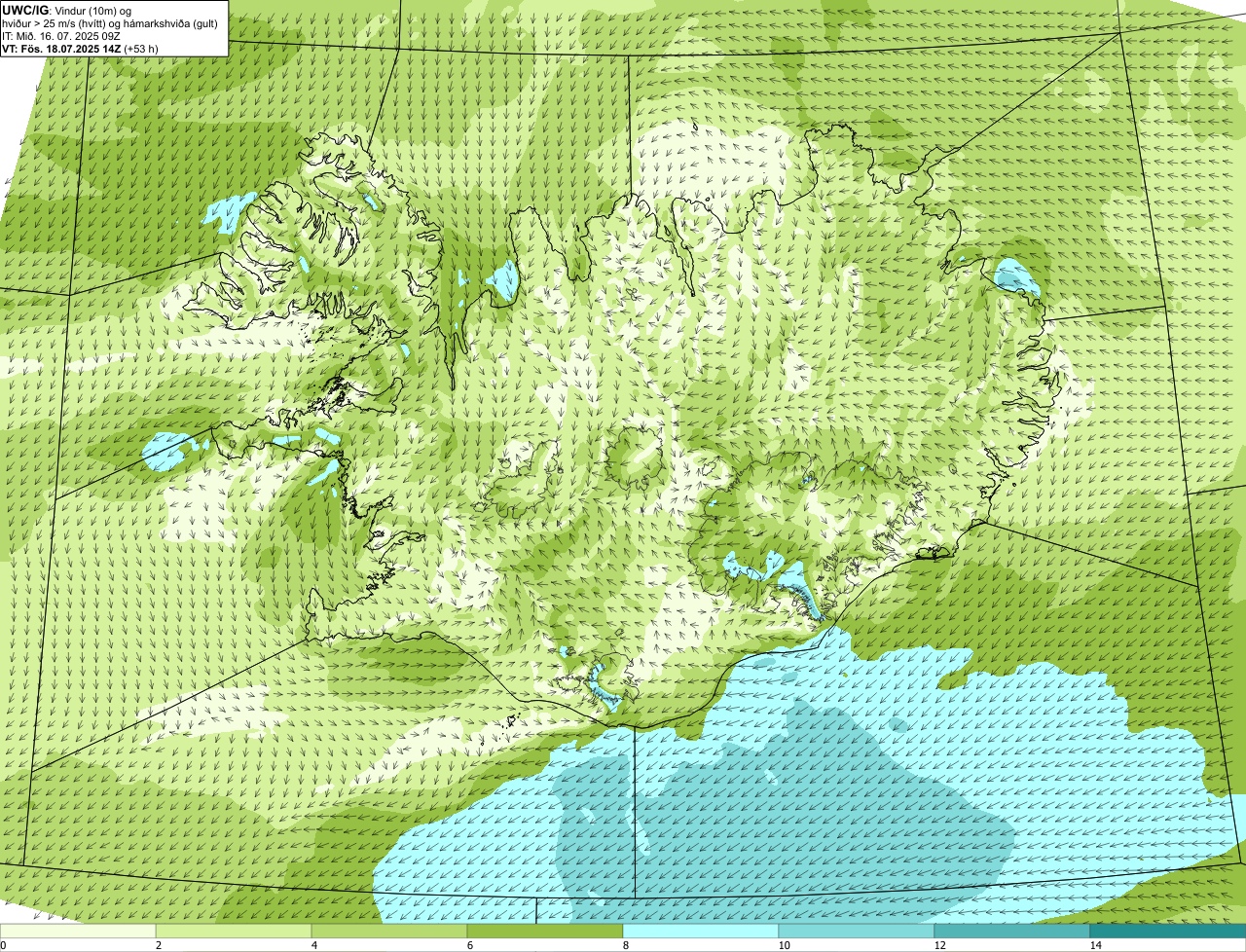Click the 10–12 m/s turquoise legend swatch

coord(857,931)
